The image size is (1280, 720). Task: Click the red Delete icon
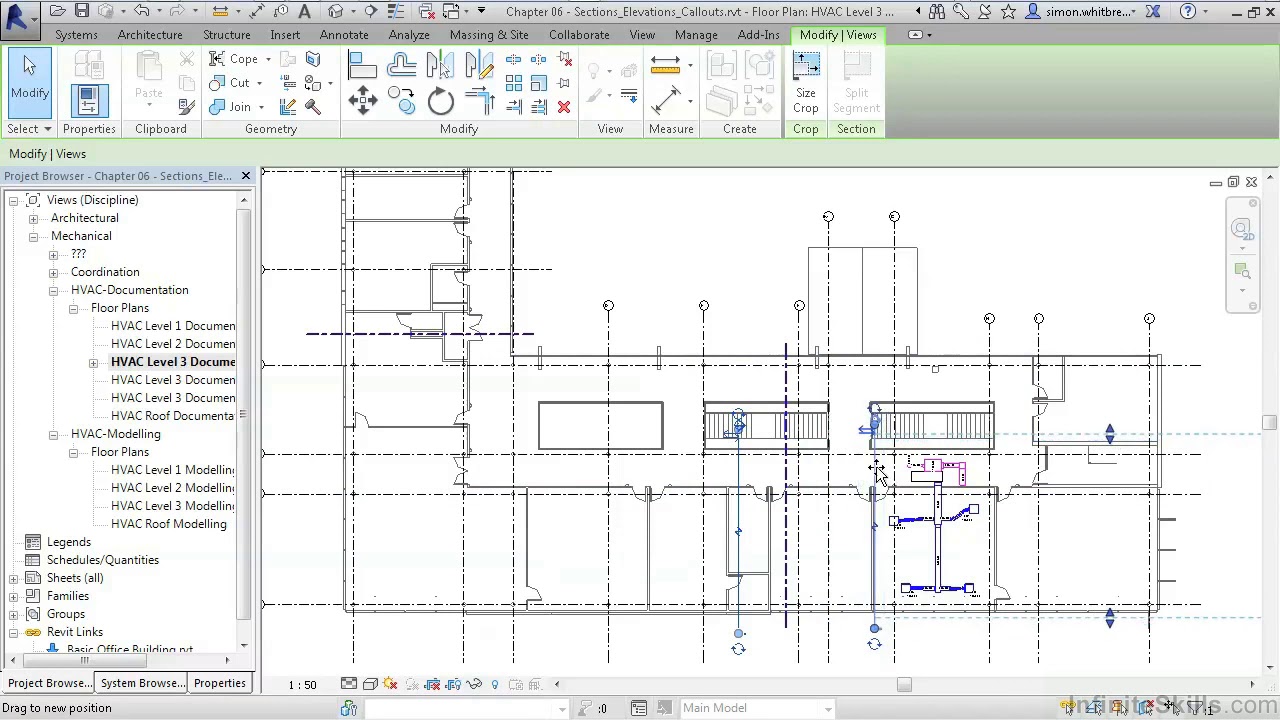pyautogui.click(x=564, y=107)
